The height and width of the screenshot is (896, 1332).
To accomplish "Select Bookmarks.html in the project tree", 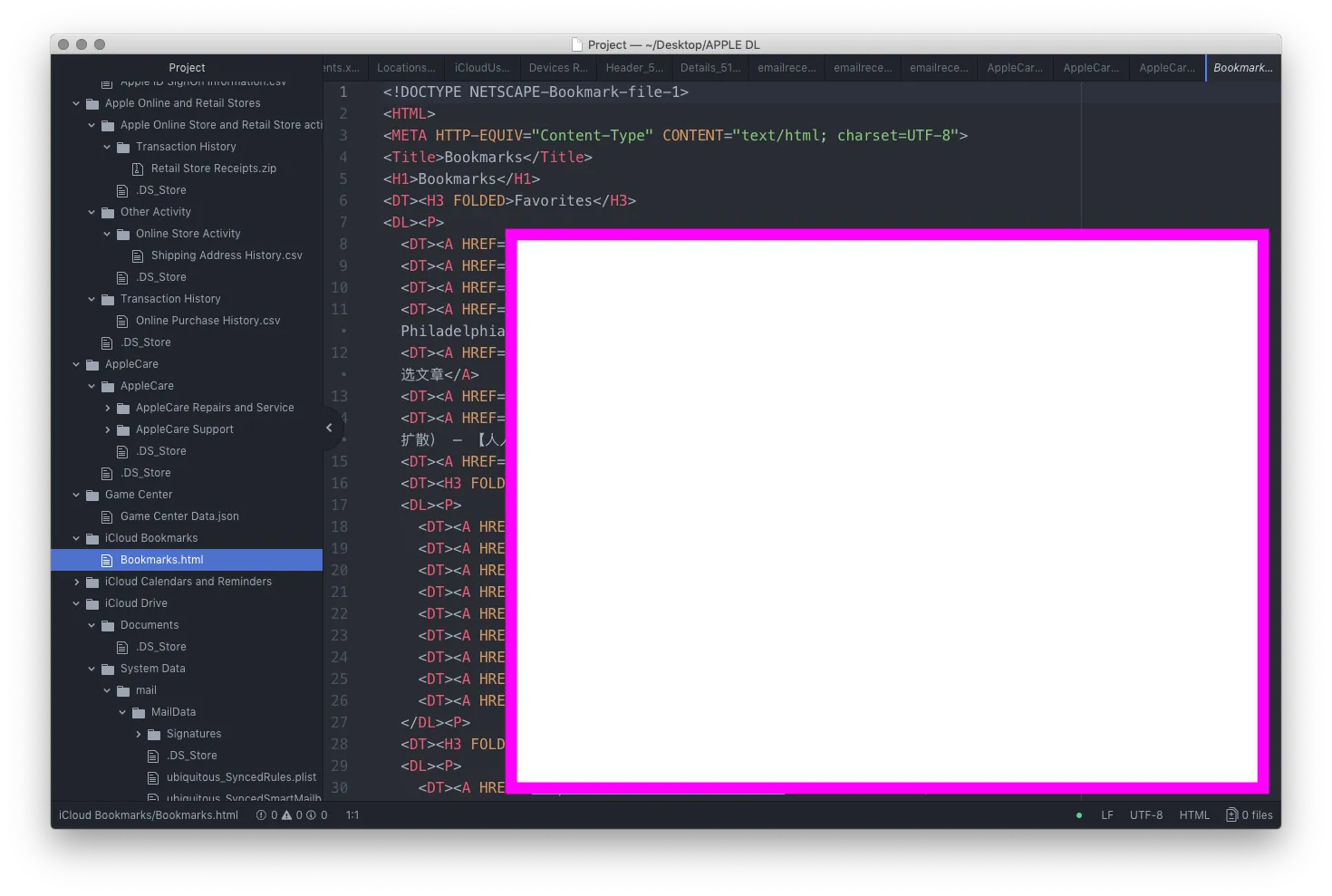I will click(x=187, y=560).
